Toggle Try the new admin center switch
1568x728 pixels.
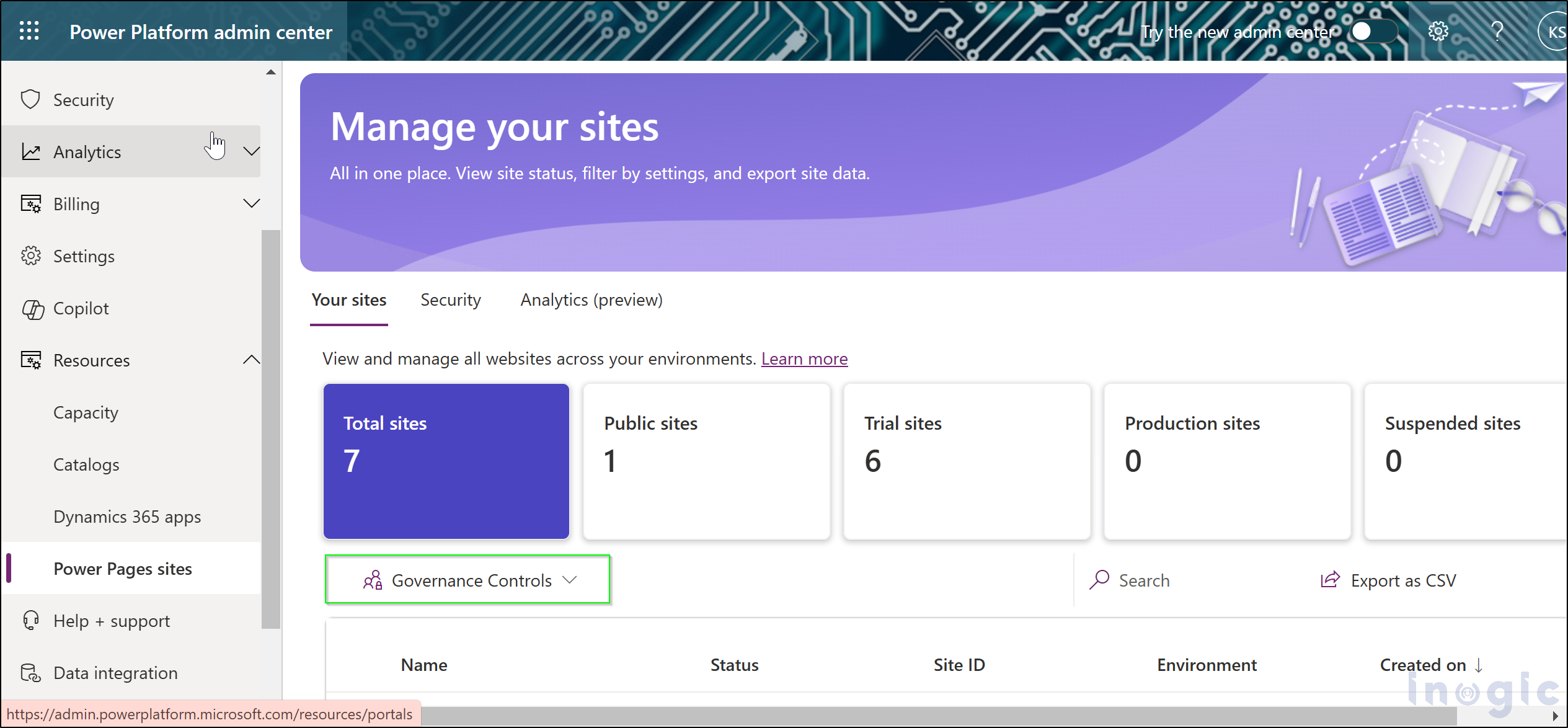pos(1373,31)
